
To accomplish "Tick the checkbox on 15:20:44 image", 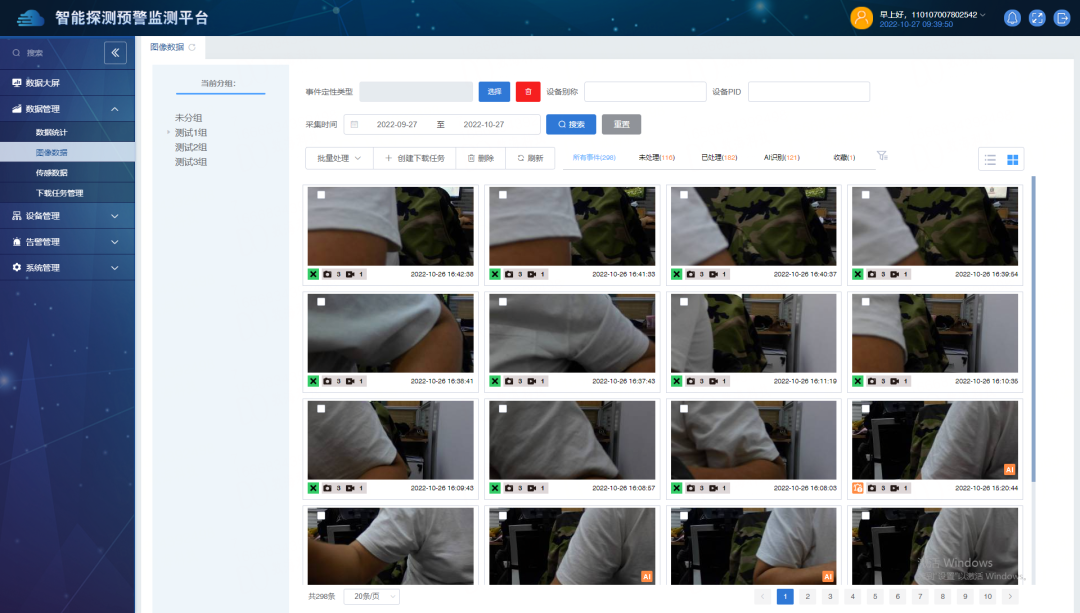I will pos(866,409).
